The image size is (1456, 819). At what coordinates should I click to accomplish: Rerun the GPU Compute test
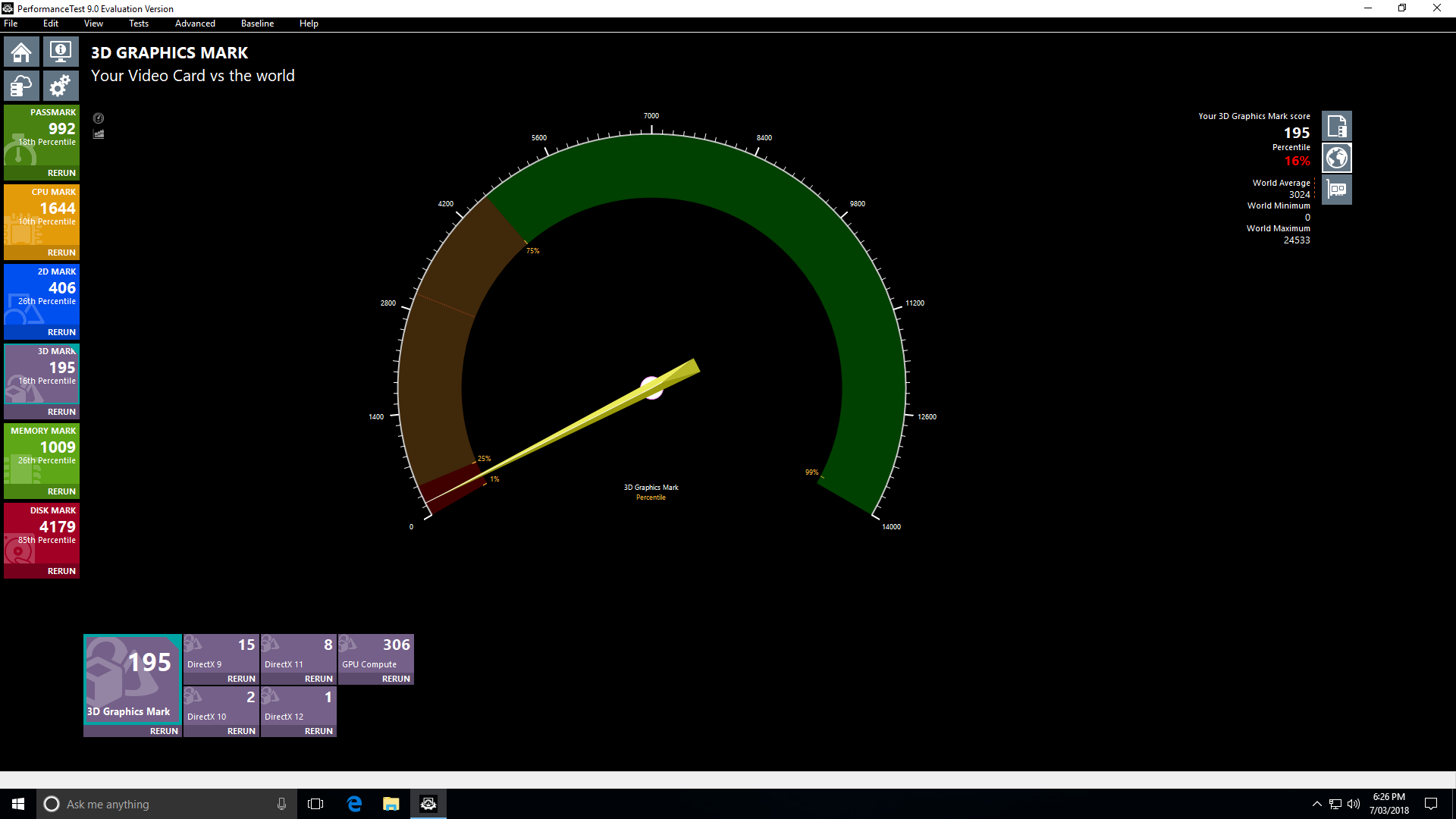[x=396, y=679]
